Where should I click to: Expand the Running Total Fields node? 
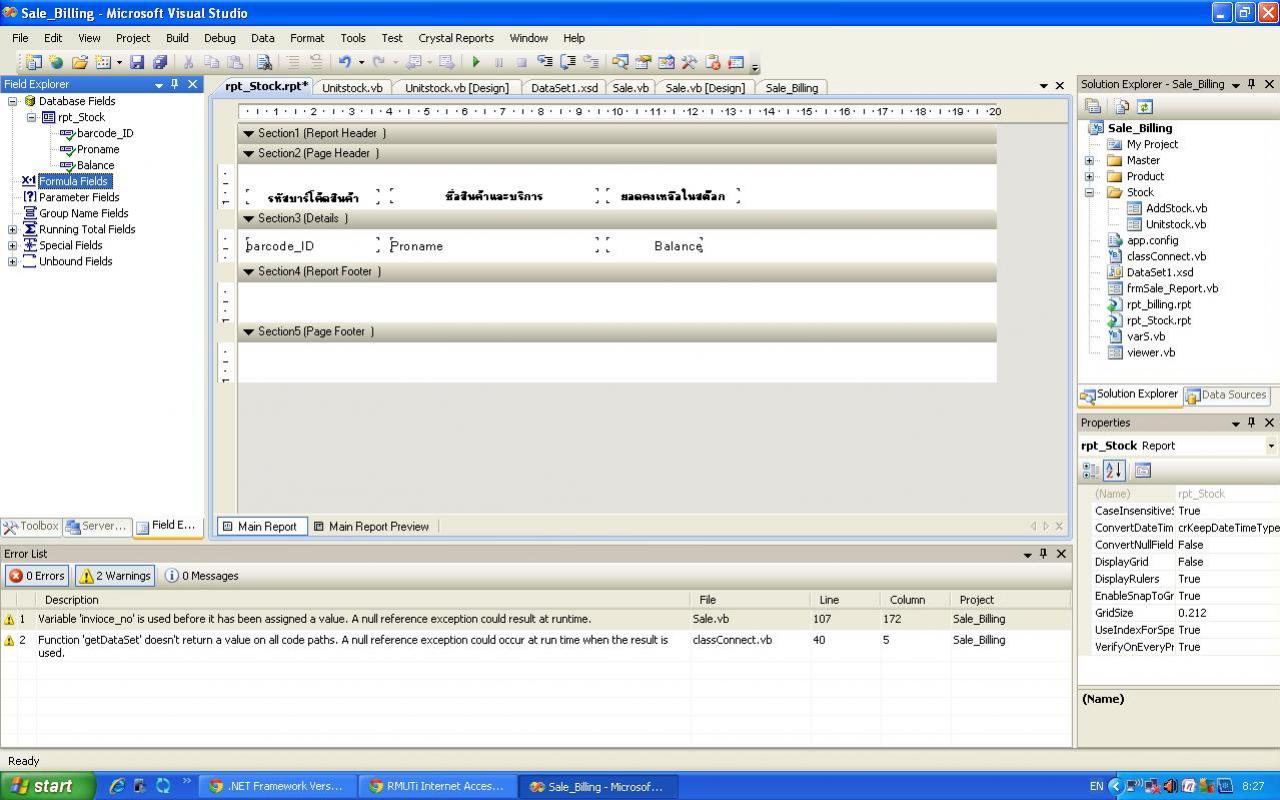tap(12, 229)
